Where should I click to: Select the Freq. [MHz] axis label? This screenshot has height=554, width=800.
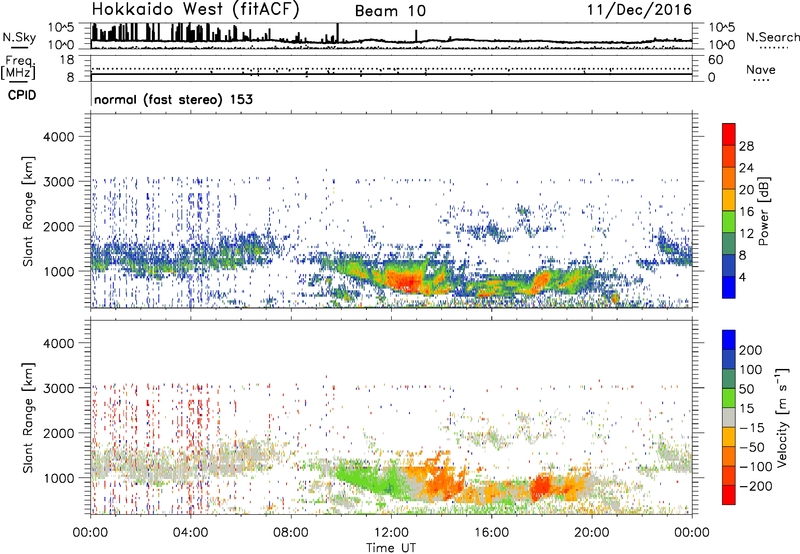tap(19, 67)
